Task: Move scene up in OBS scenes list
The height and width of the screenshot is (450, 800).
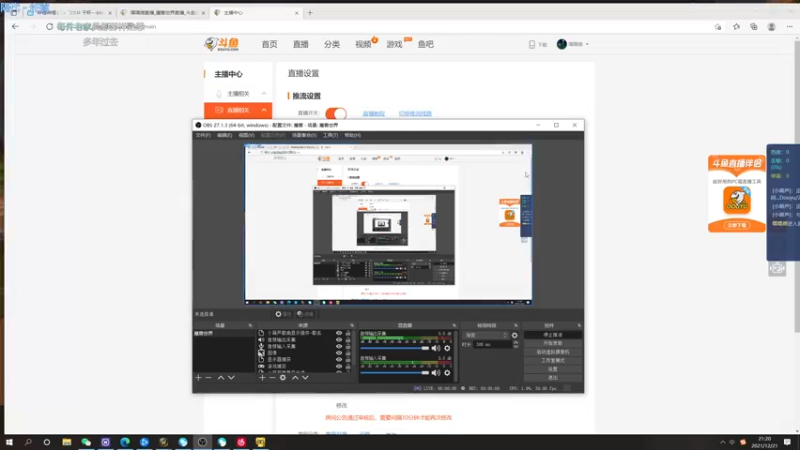Action: point(221,378)
